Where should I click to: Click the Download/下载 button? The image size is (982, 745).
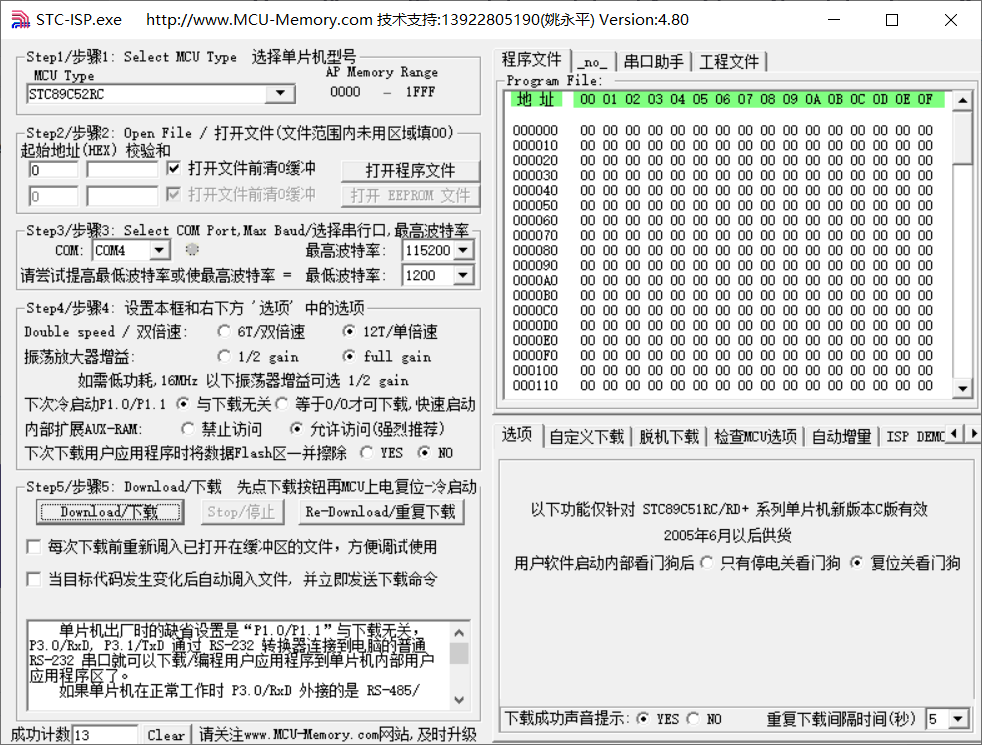pos(109,512)
